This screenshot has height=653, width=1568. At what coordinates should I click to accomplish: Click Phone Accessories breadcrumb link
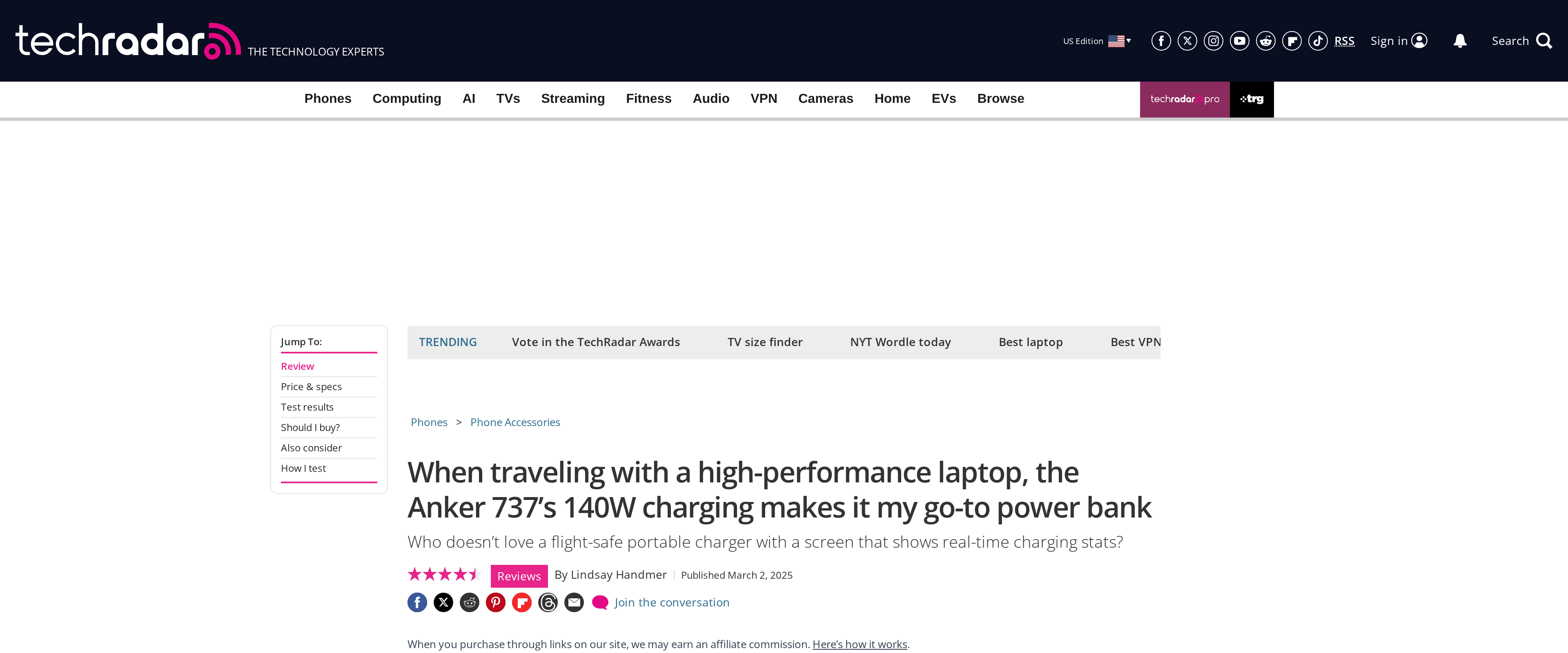[515, 422]
